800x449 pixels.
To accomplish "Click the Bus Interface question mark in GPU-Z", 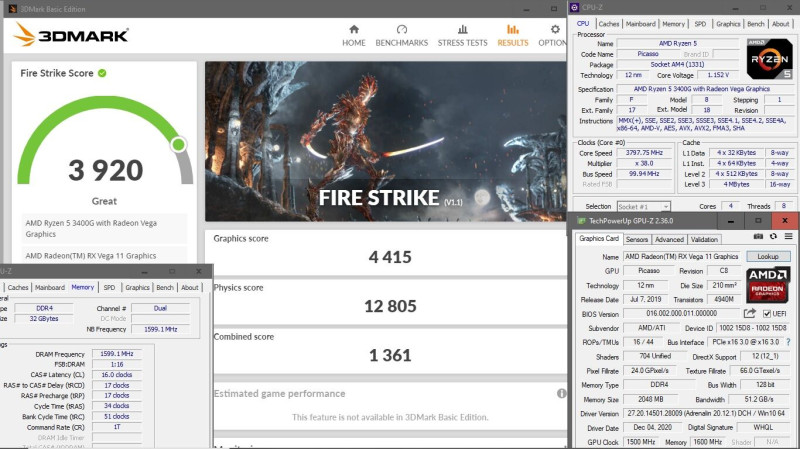I will click(x=788, y=342).
